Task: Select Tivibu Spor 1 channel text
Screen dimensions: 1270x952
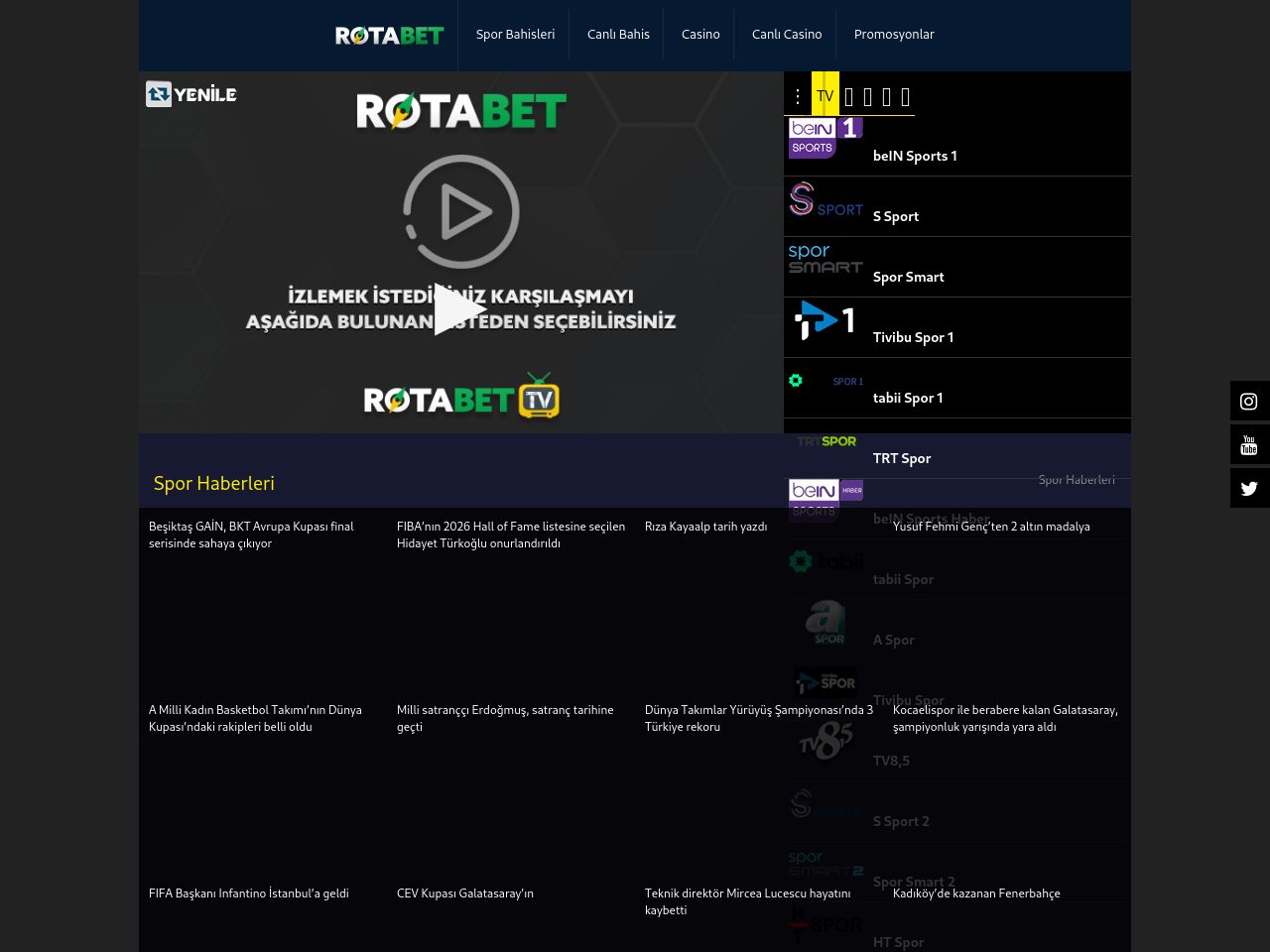Action: (914, 338)
